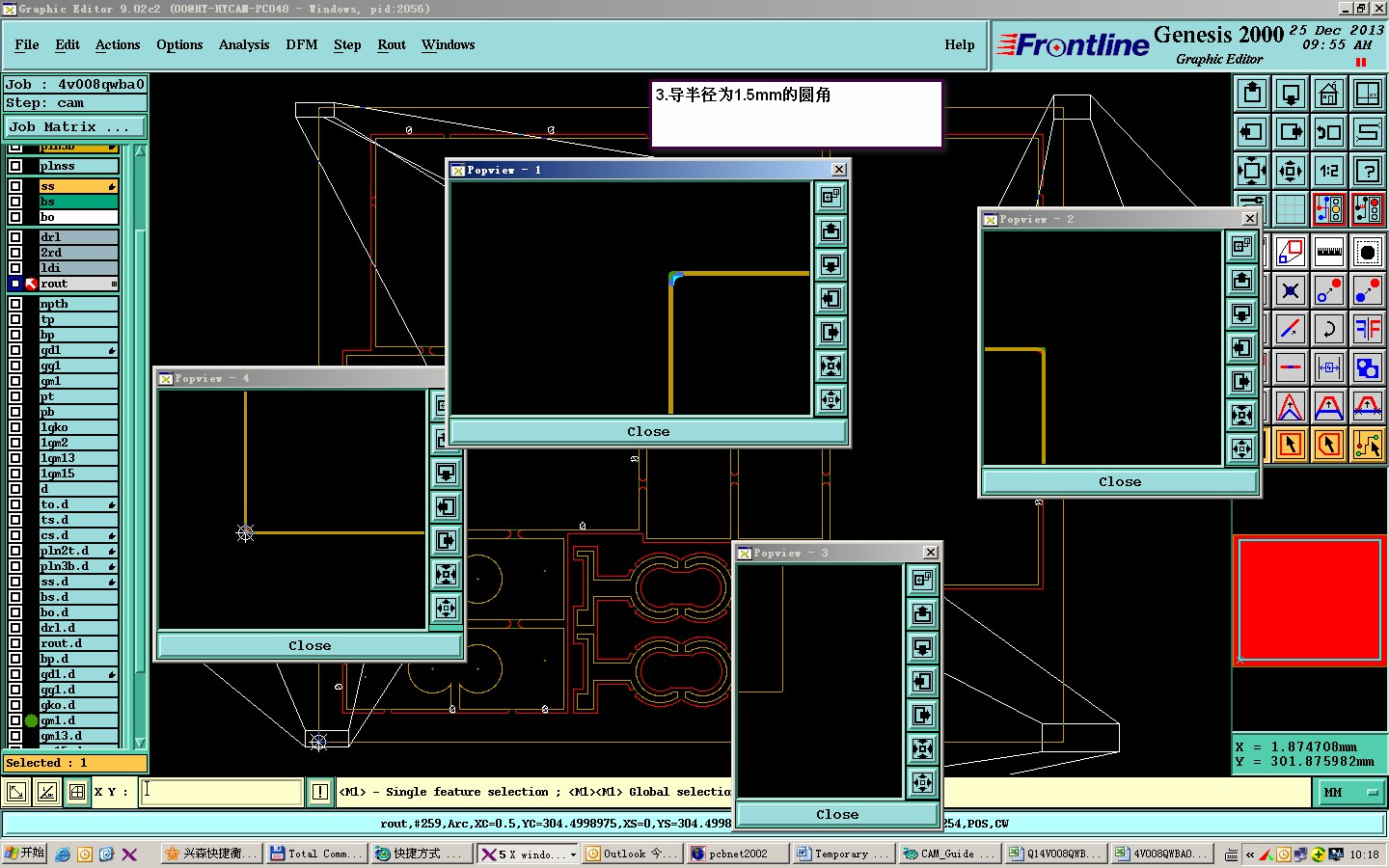1389x868 pixels.
Task: Open the Help menu
Action: [960, 45]
